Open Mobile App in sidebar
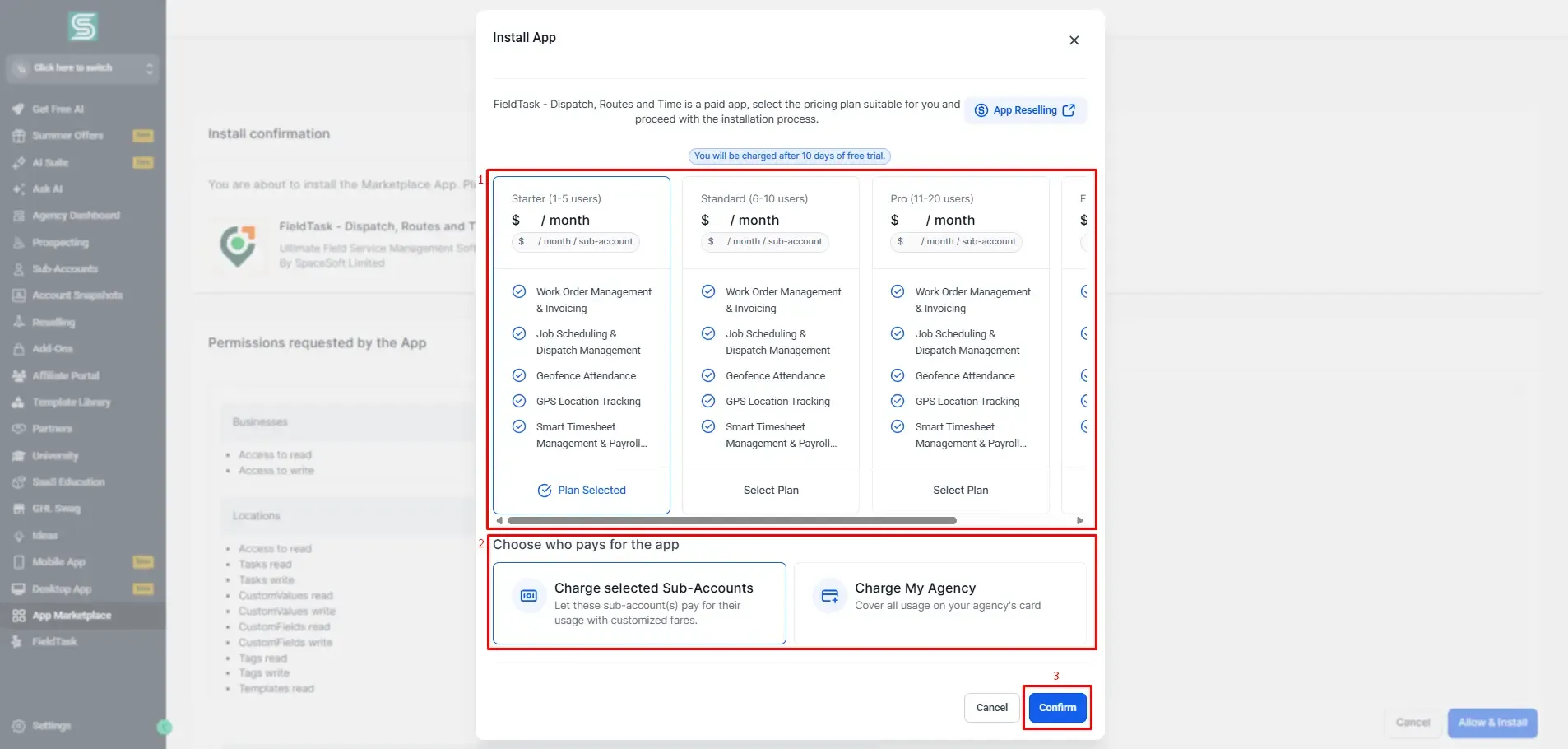The width and height of the screenshot is (1568, 749). point(82,562)
